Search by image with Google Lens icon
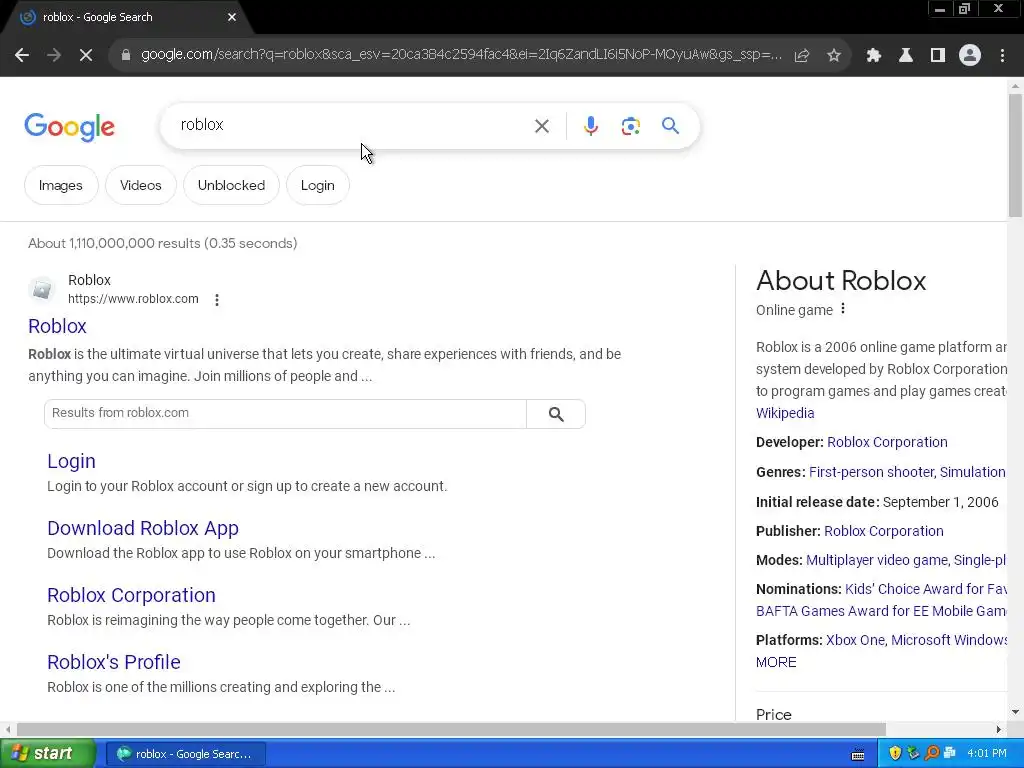This screenshot has height=768, width=1024. [x=630, y=126]
